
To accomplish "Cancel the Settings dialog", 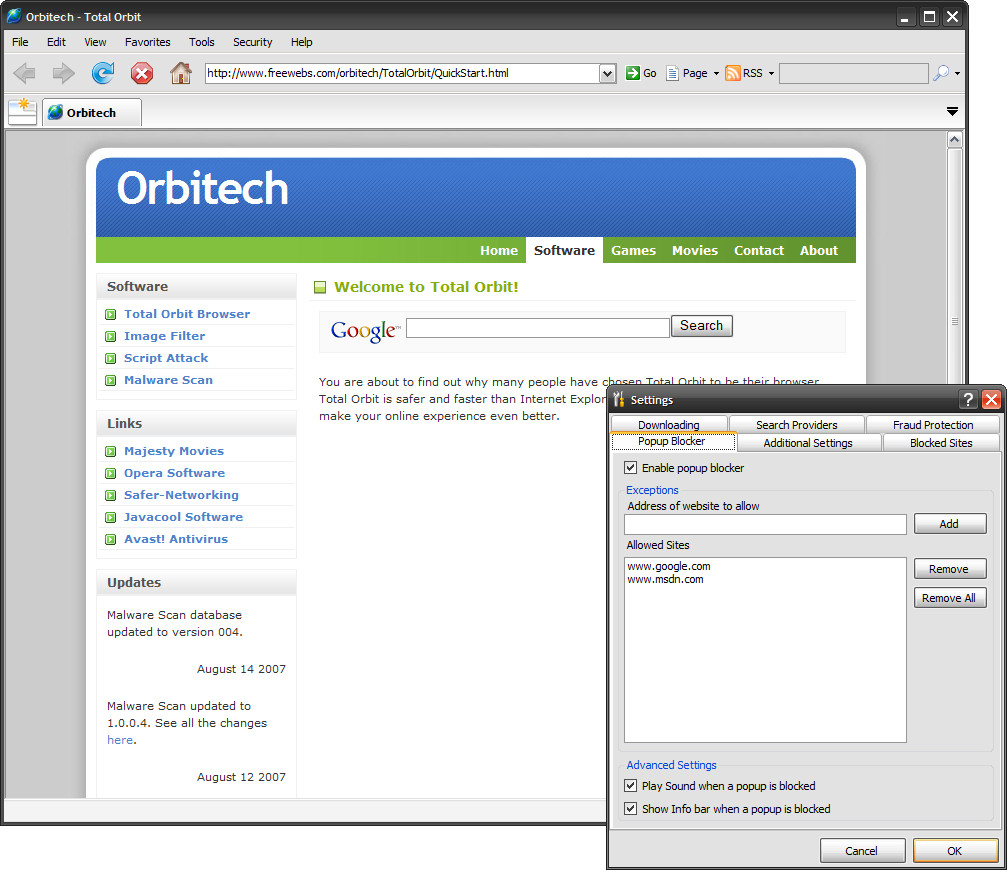I will coord(863,851).
